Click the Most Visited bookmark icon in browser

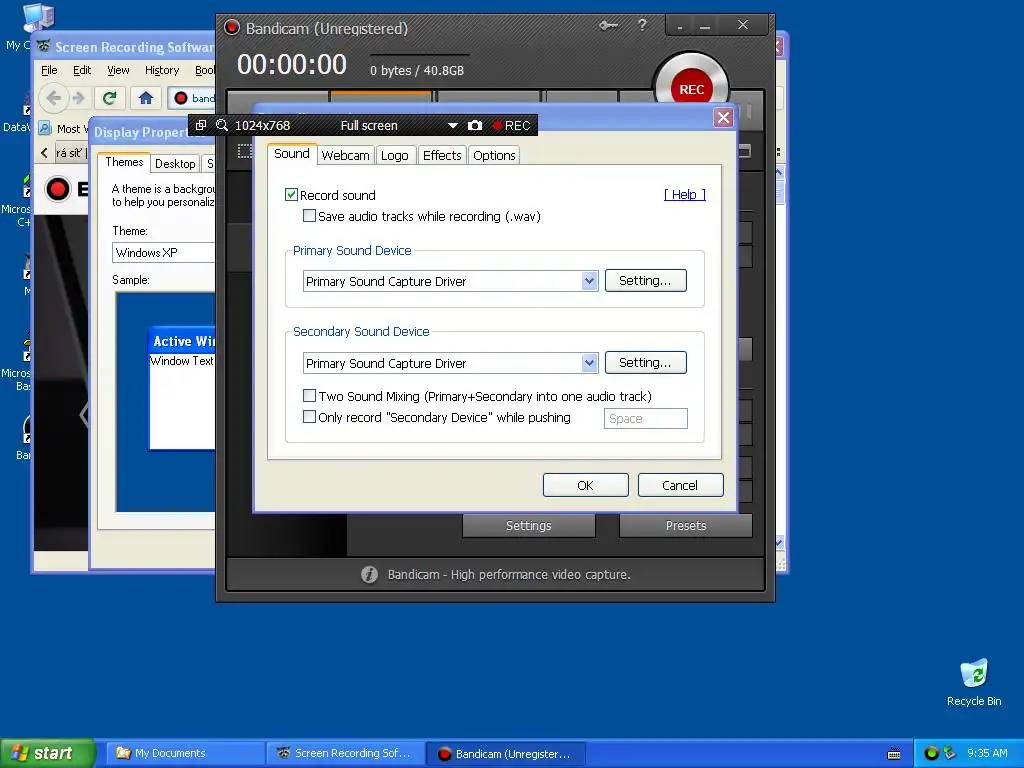[x=45, y=129]
